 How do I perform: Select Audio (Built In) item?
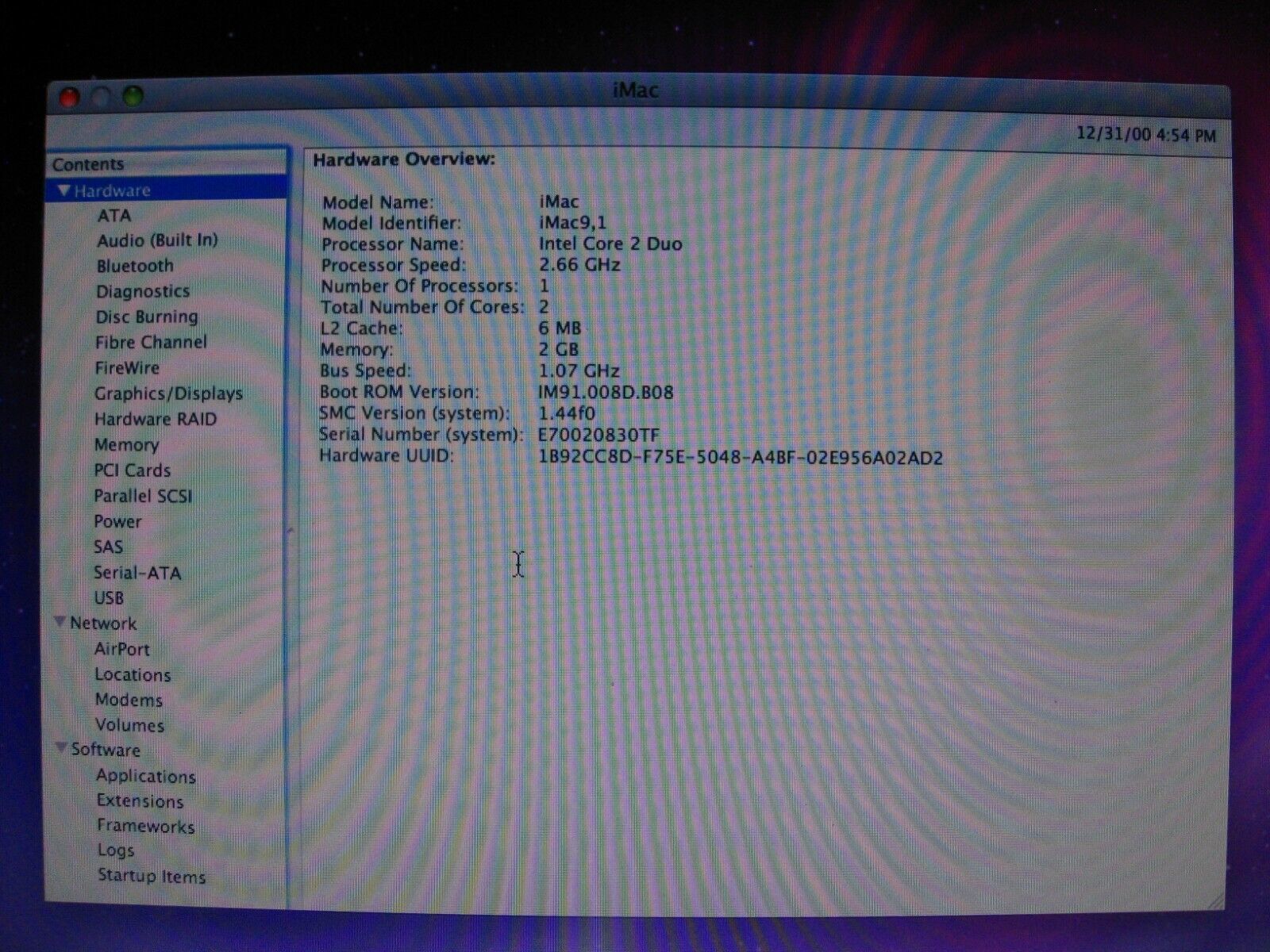pos(157,240)
